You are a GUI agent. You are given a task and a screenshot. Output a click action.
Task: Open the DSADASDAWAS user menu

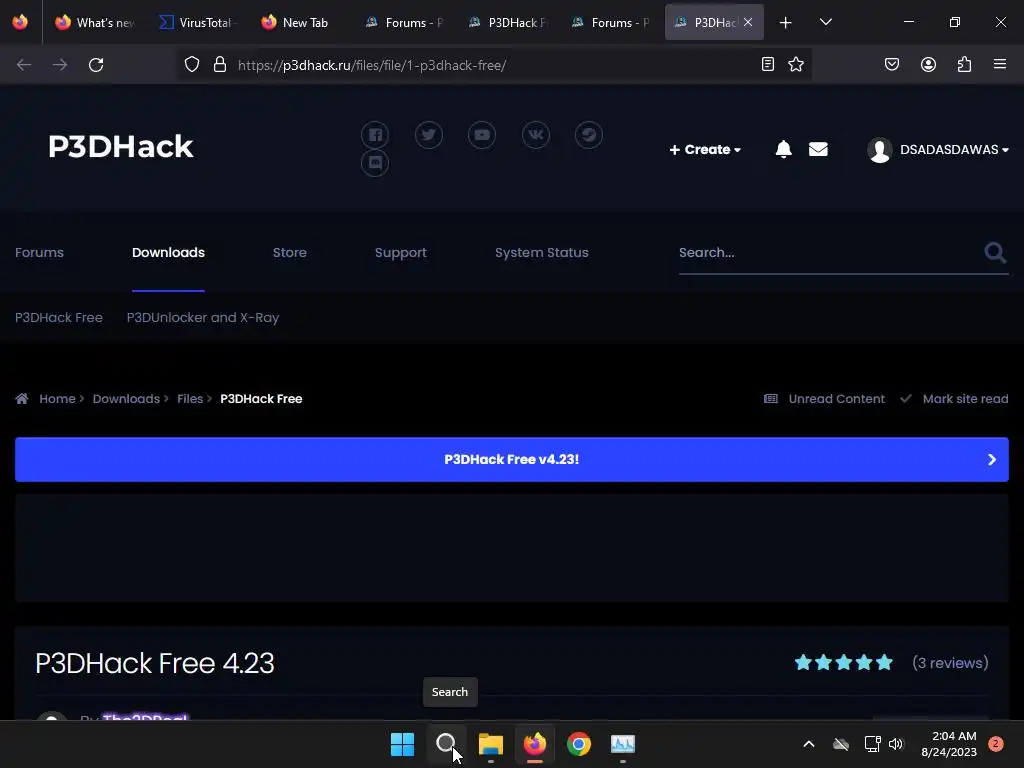pos(938,150)
